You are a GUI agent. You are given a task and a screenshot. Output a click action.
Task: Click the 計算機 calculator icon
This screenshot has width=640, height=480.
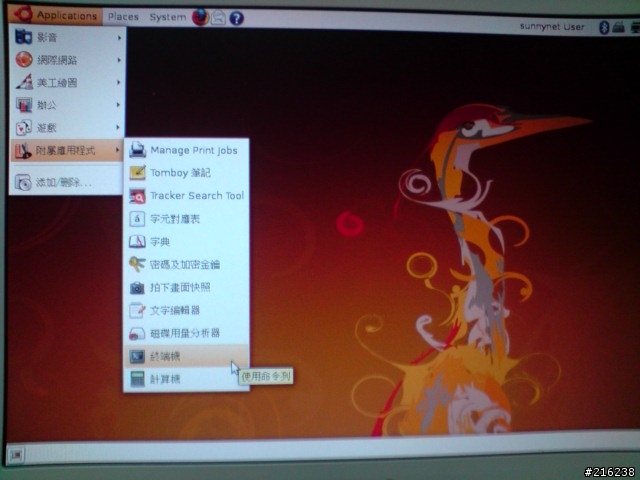tap(137, 379)
